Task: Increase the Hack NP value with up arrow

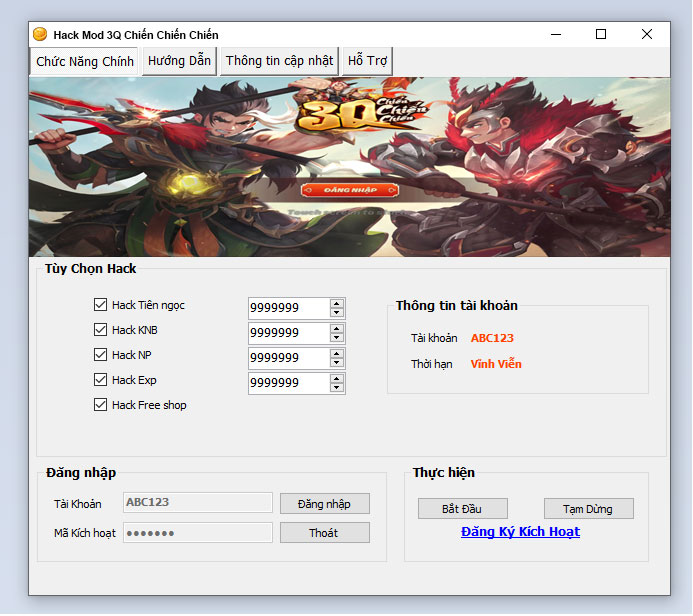Action: (x=337, y=354)
